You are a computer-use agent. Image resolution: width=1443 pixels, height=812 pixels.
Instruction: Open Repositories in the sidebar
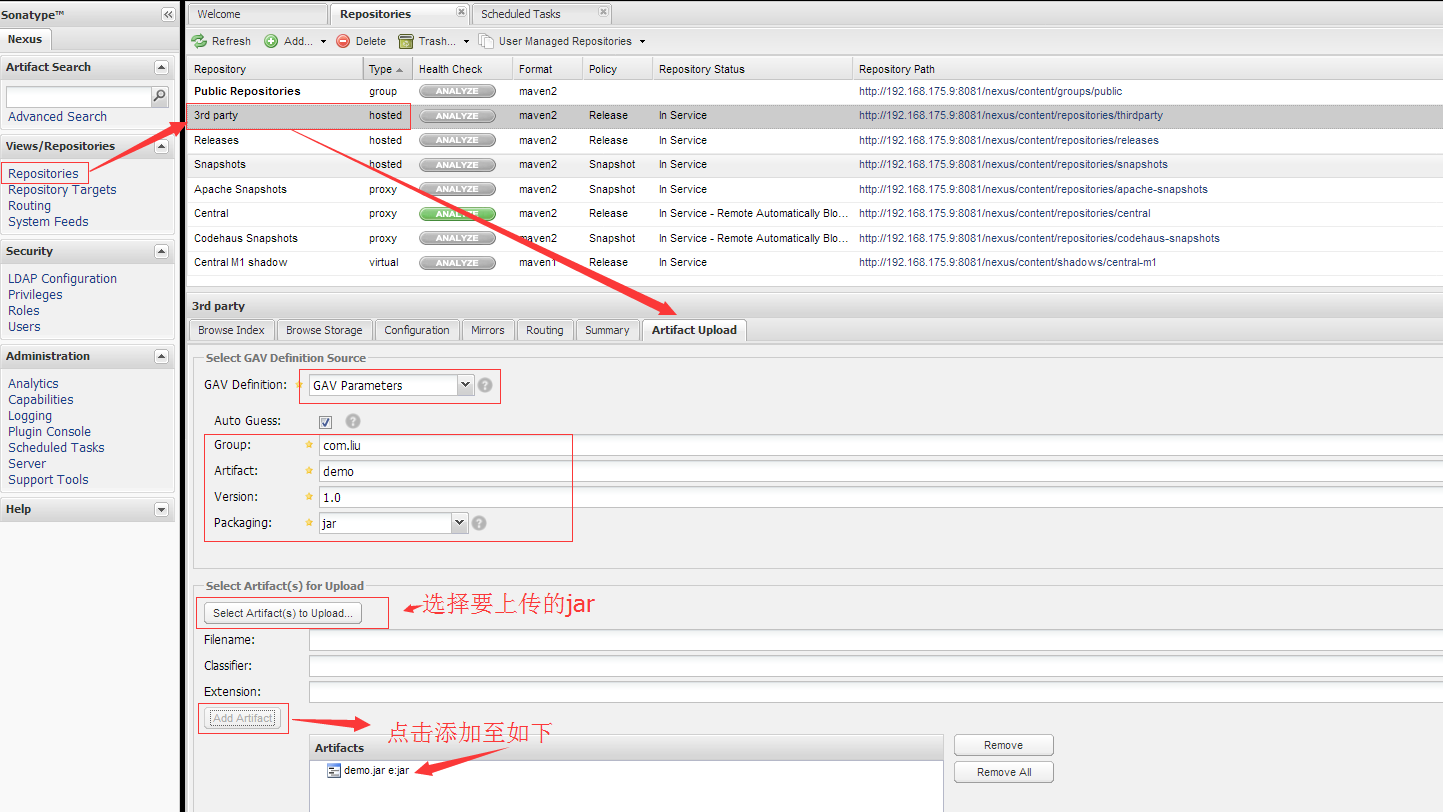pos(43,174)
